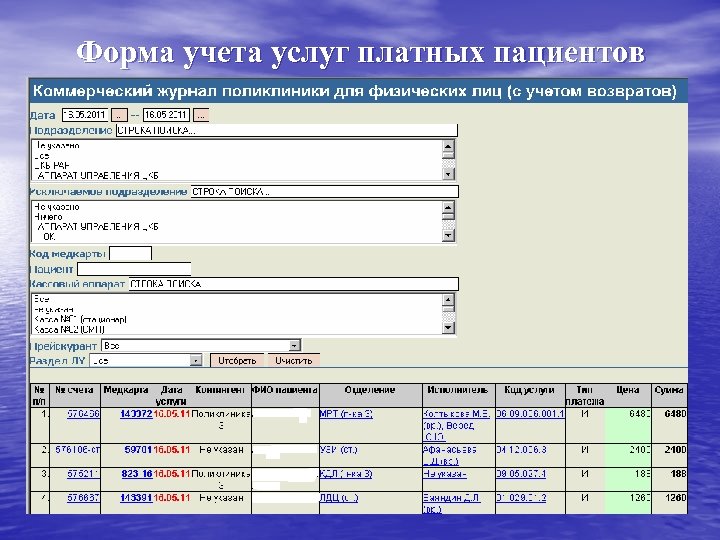Click the end date 16.05.2011 field
The image size is (720, 540).
(166, 115)
